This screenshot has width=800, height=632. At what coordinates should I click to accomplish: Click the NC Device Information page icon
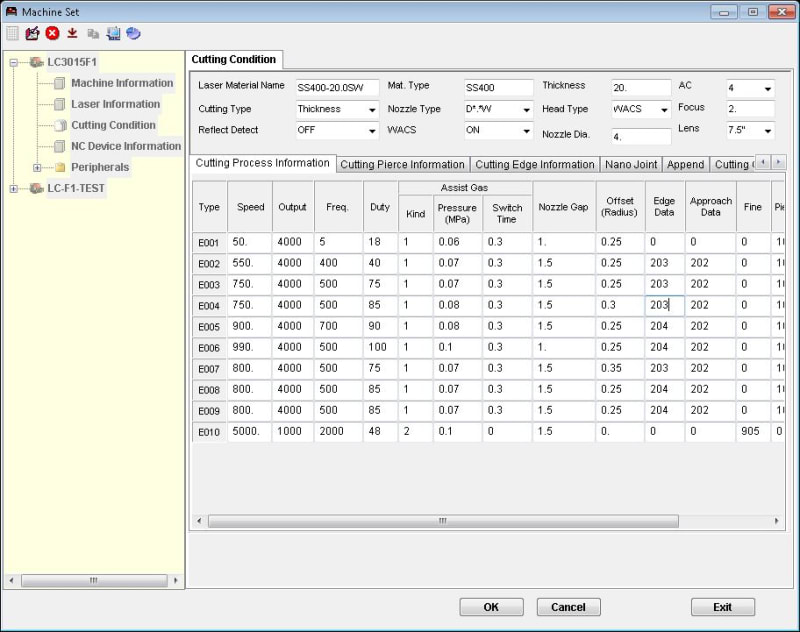(60, 146)
